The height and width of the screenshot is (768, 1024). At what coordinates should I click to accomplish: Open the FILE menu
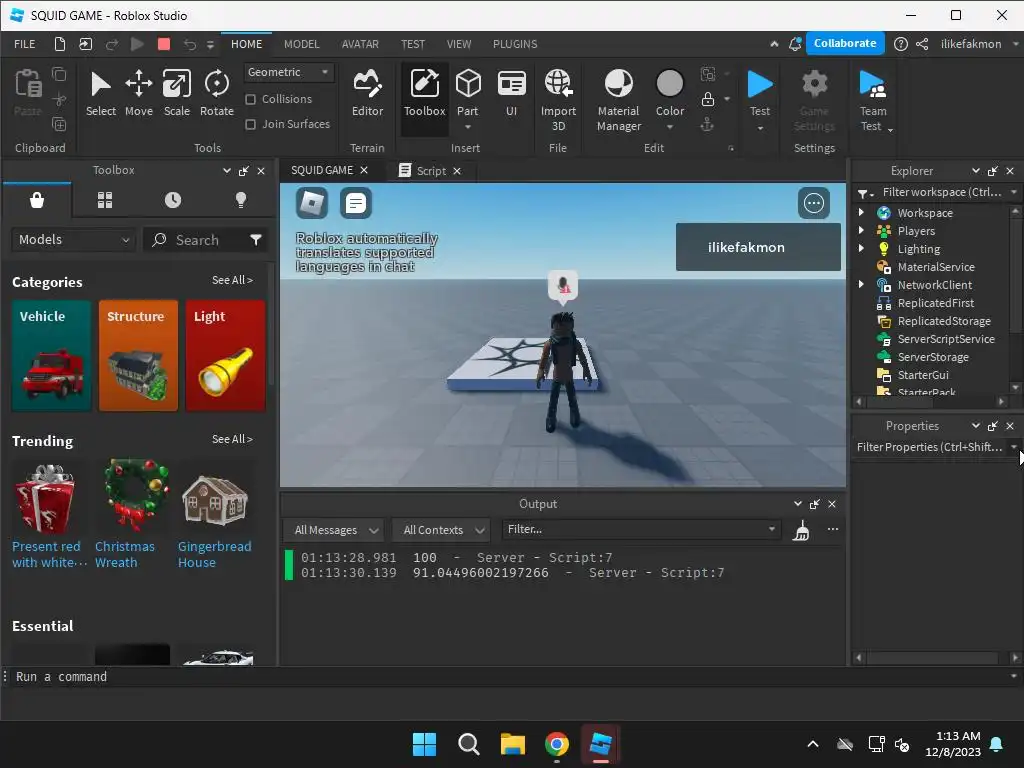click(25, 44)
